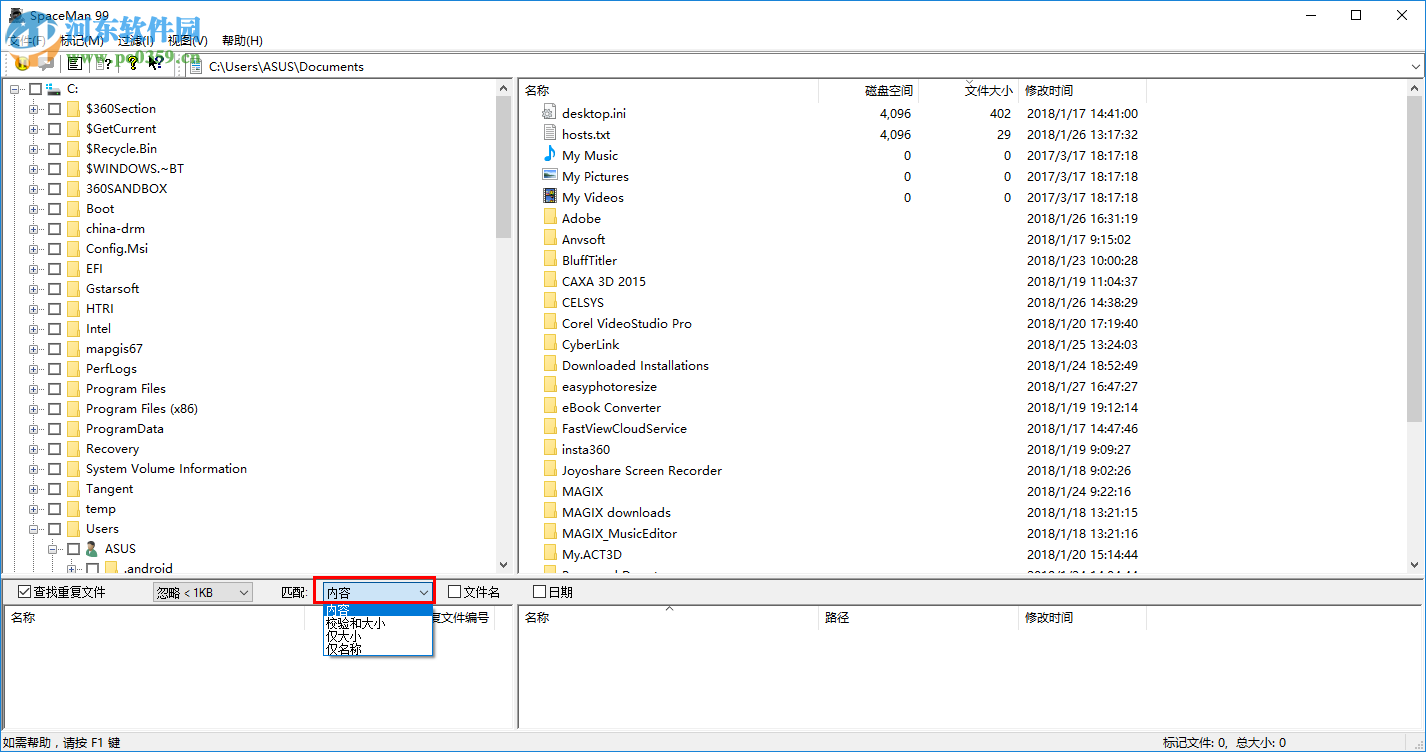Enable the 日期 match checkbox
The height and width of the screenshot is (752, 1426).
click(x=539, y=592)
